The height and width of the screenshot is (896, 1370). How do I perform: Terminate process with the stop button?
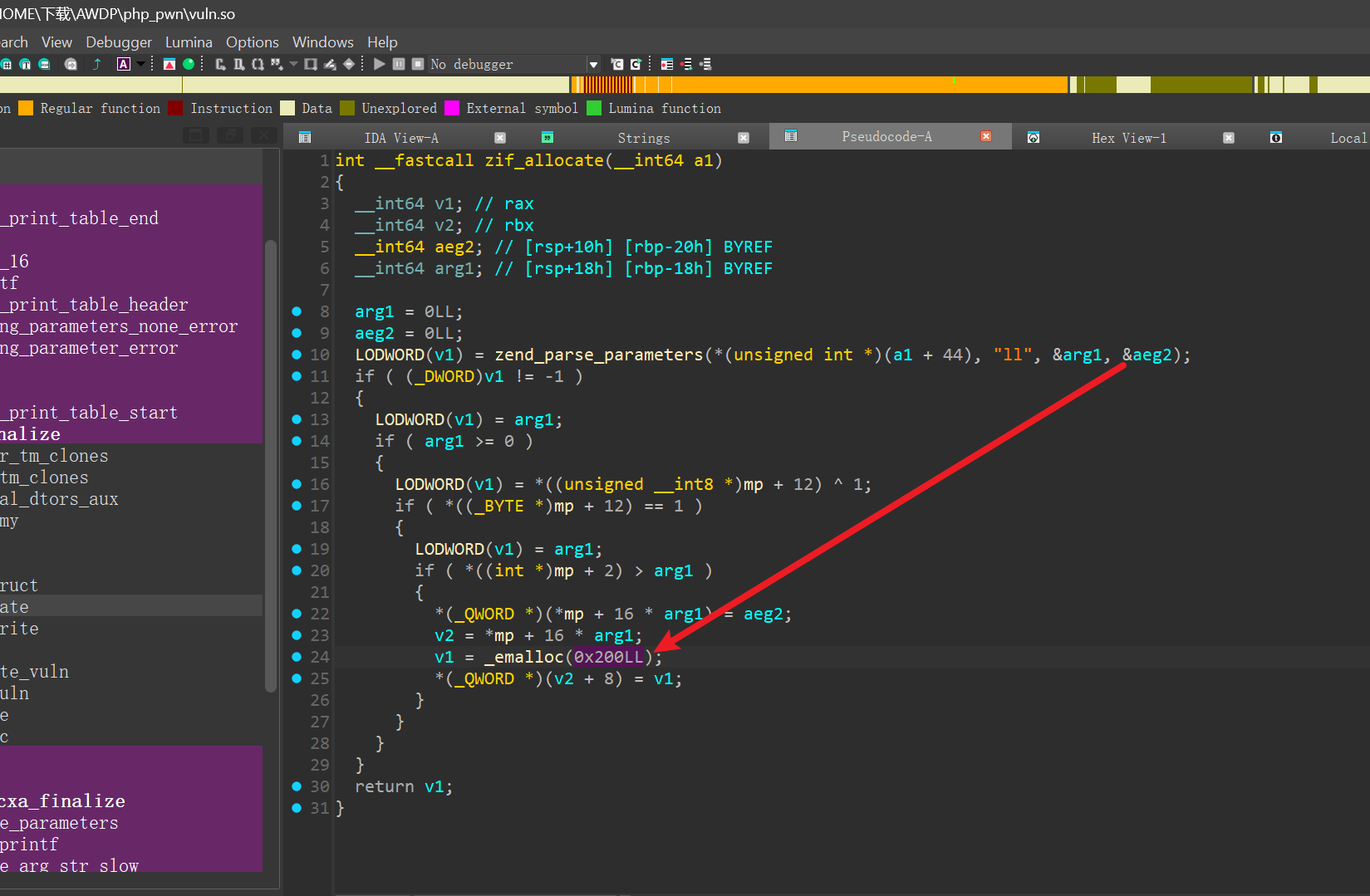pyautogui.click(x=418, y=64)
